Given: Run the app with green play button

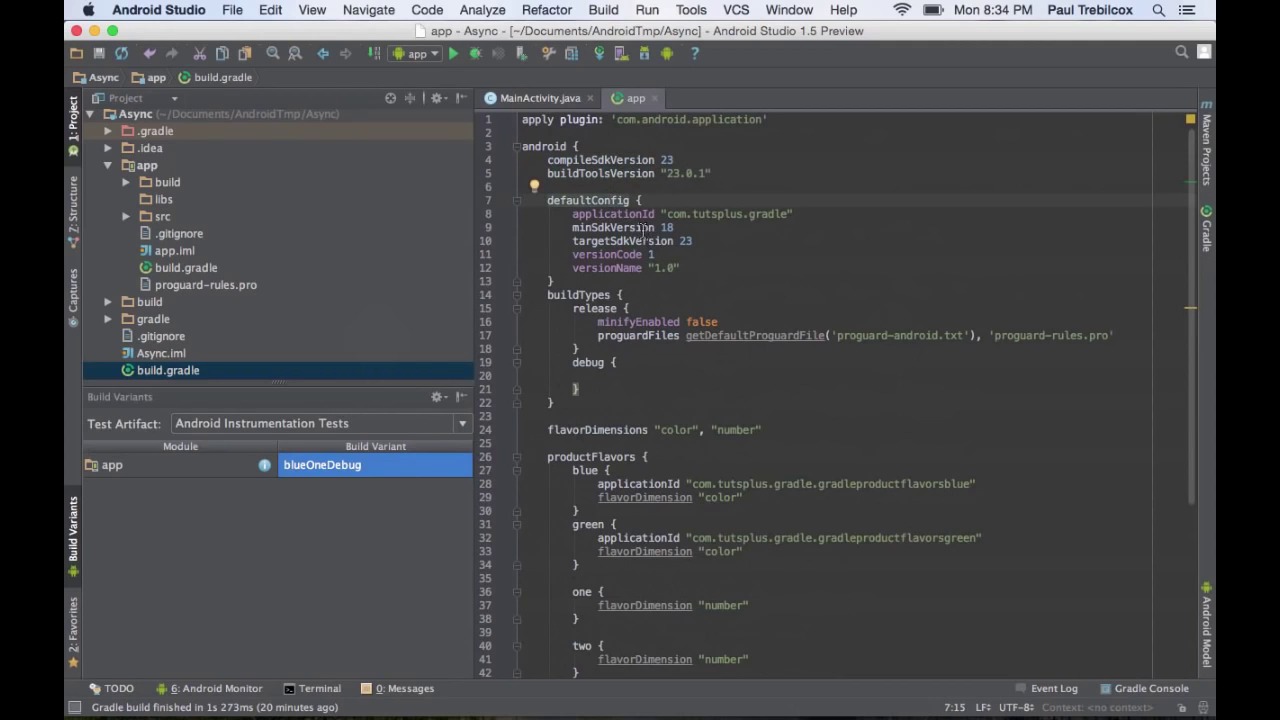Looking at the screenshot, I should (x=453, y=54).
